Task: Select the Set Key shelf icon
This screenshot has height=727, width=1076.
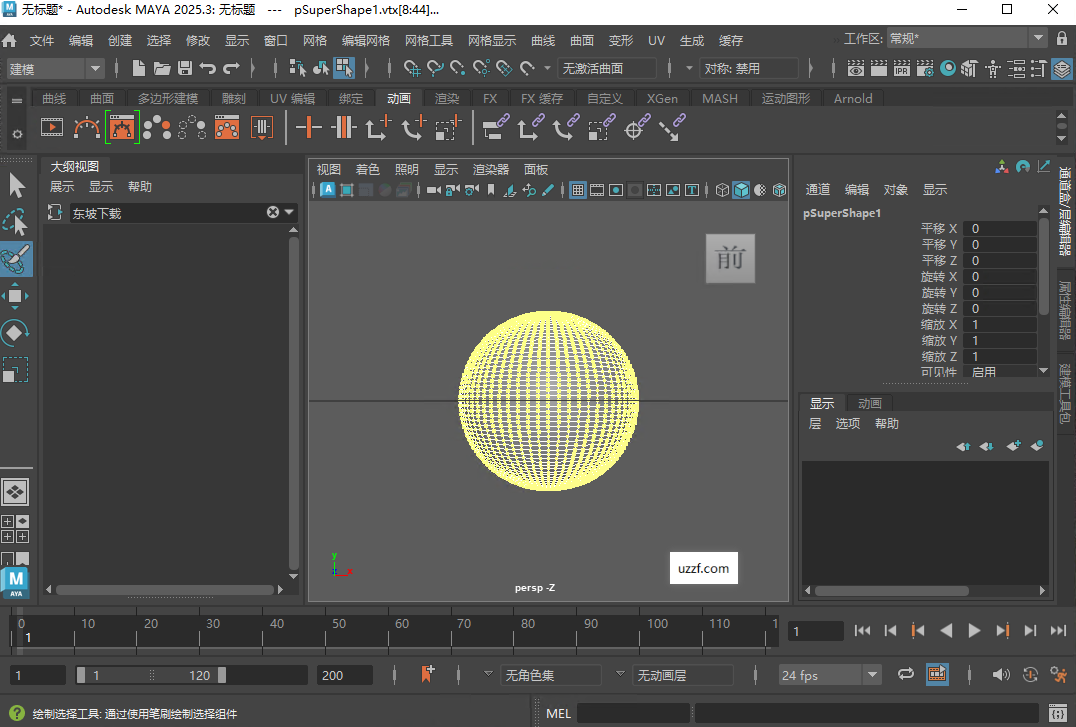Action: (308, 128)
